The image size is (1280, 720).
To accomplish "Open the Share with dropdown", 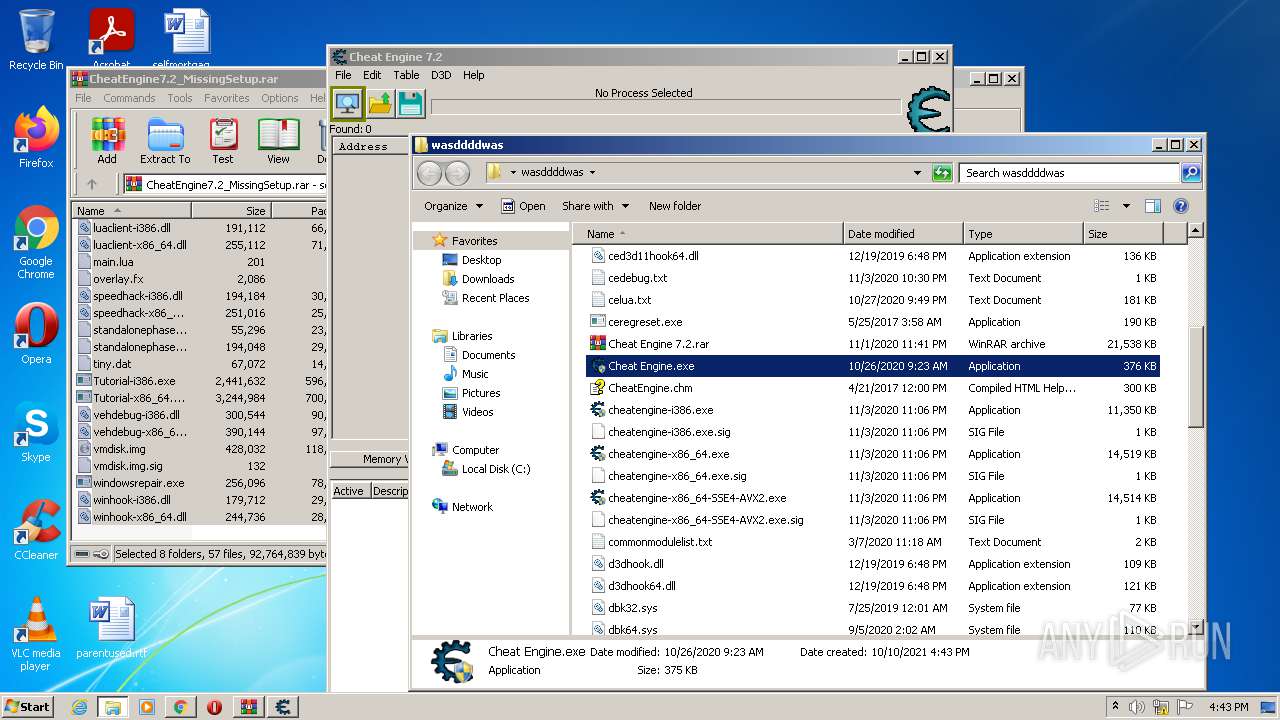I will pos(595,206).
